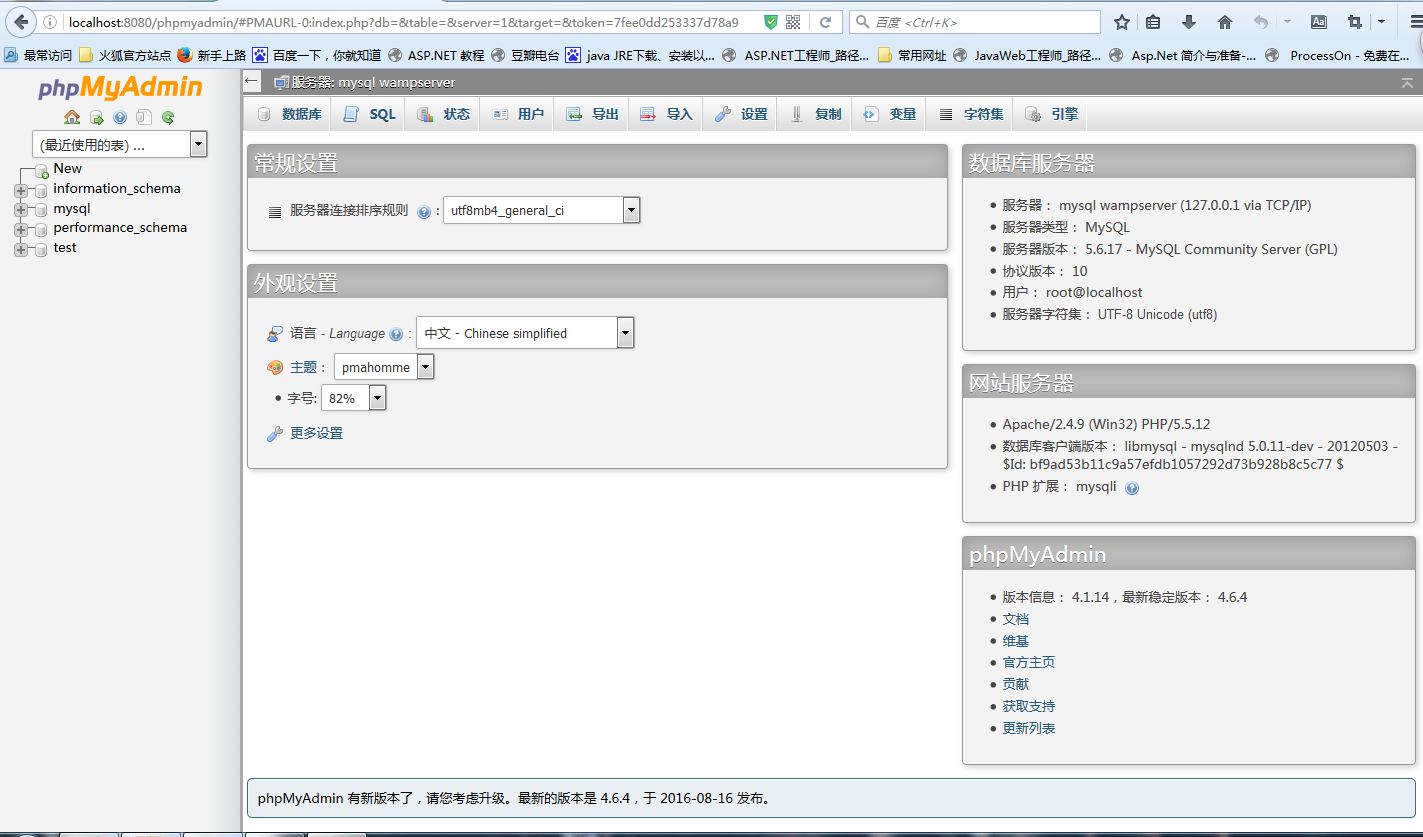Screen dimensions: 1423x837
Task: Expand the mysql database node
Action: pos(21,210)
